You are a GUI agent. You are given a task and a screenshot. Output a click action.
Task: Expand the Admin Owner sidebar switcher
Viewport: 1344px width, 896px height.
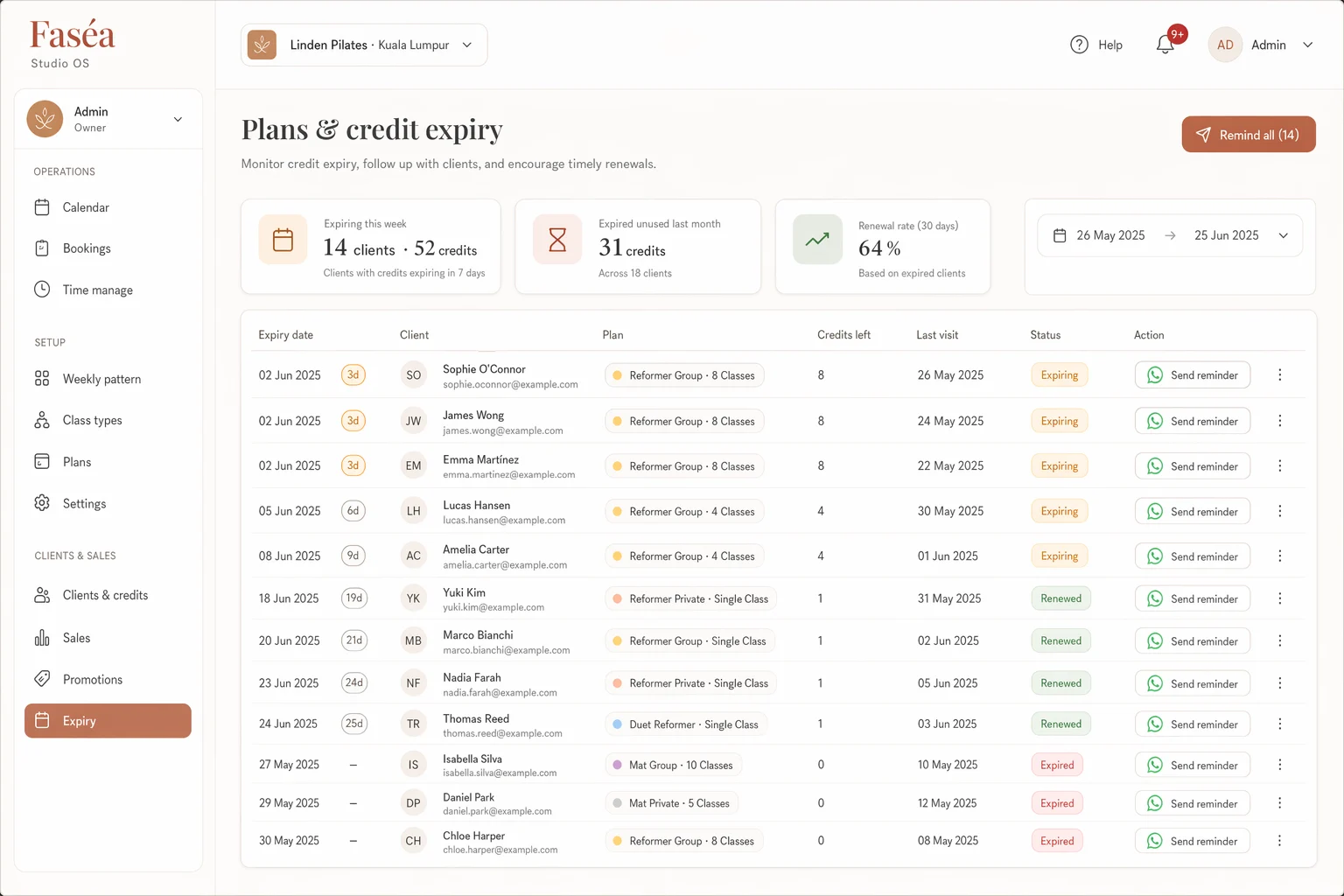click(x=108, y=119)
